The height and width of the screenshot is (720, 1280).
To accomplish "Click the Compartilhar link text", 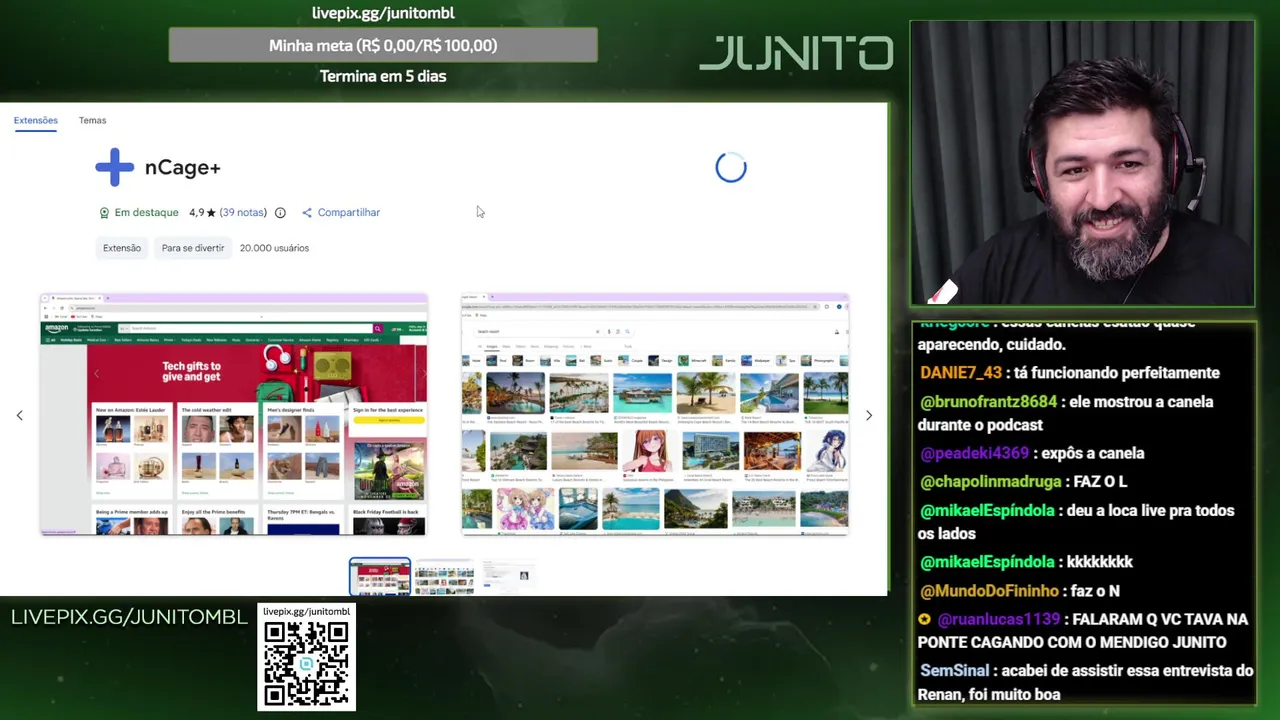I will click(349, 212).
